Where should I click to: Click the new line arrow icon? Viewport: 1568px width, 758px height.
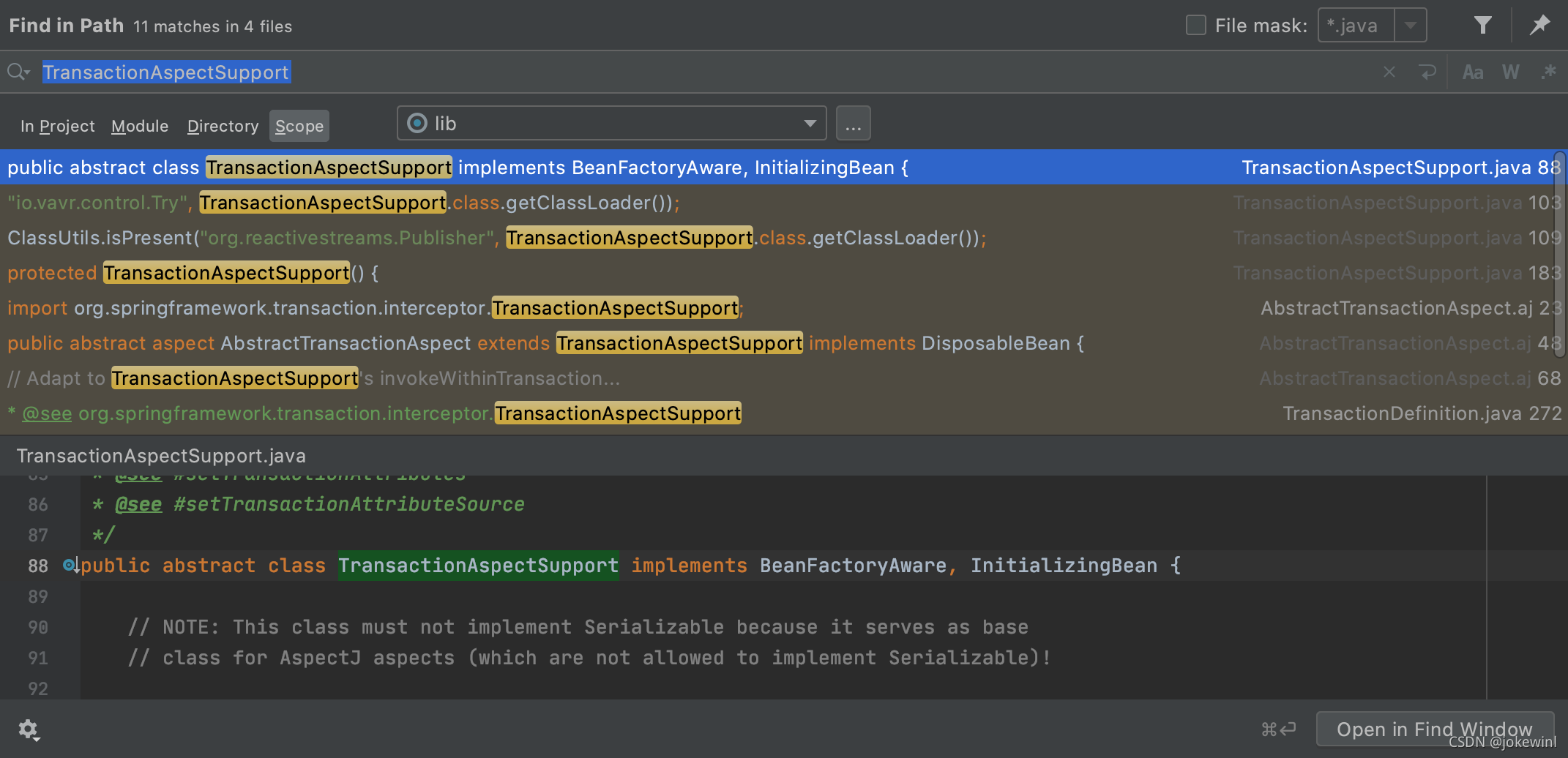pyautogui.click(x=1427, y=72)
